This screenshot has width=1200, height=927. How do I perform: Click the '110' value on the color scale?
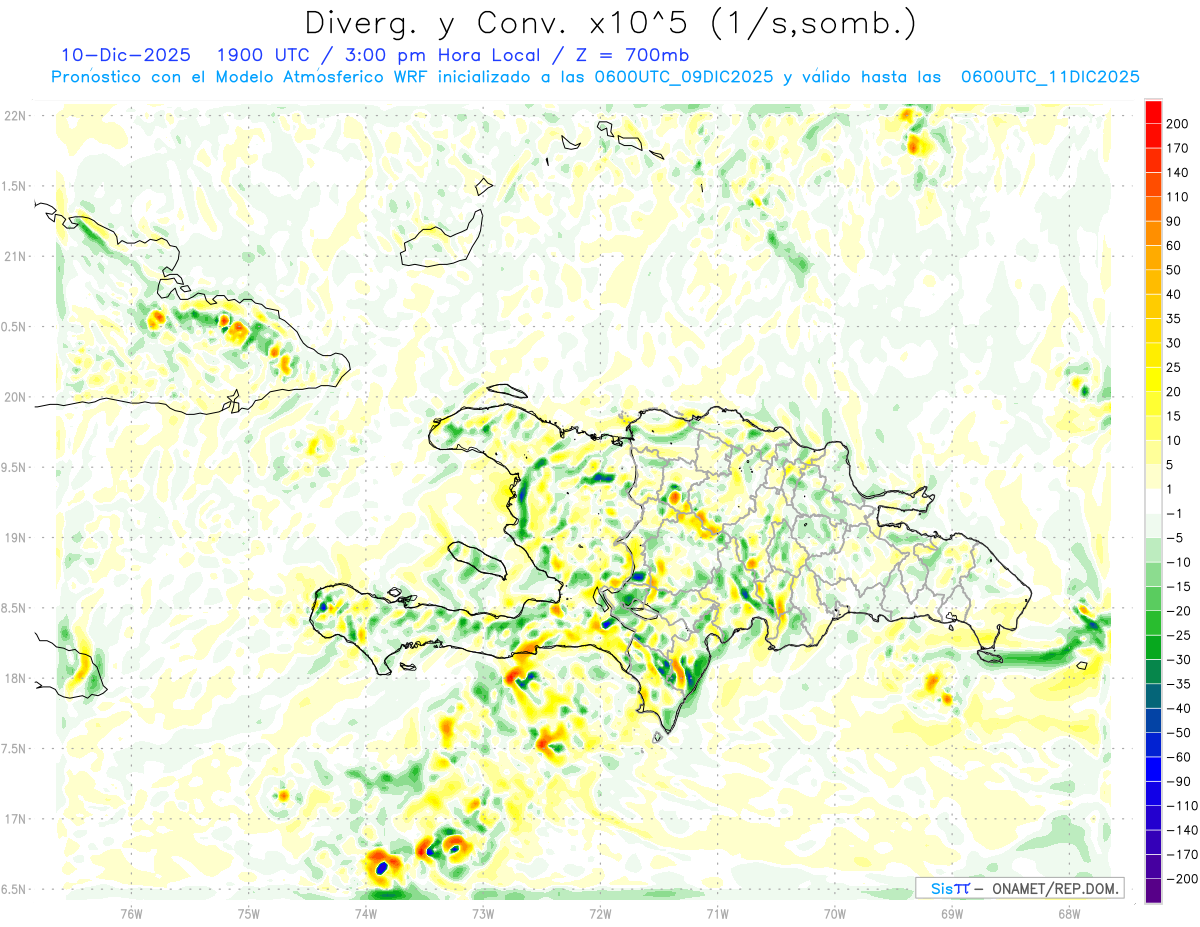[1178, 197]
